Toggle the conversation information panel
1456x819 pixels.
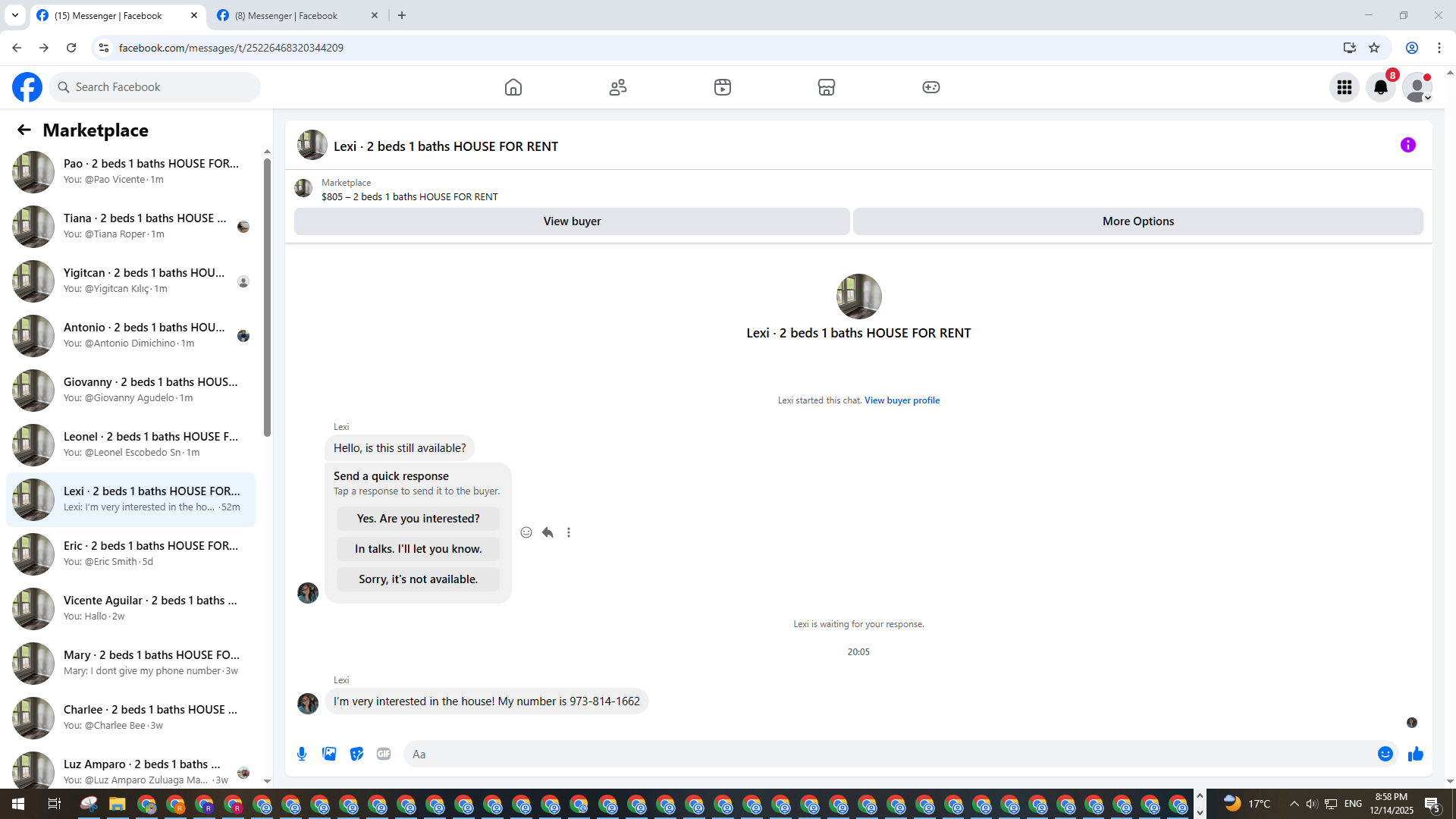tap(1408, 145)
